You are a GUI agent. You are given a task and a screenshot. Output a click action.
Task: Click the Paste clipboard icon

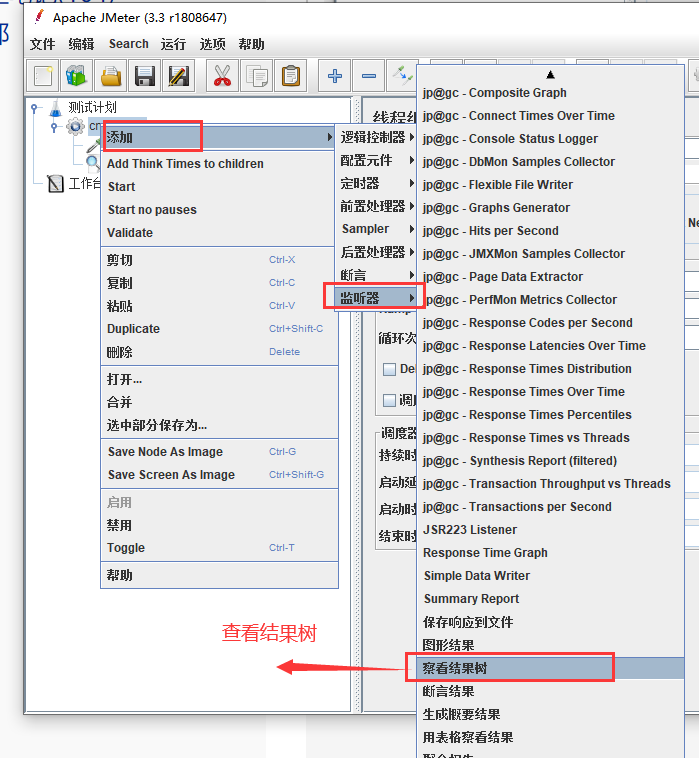291,76
